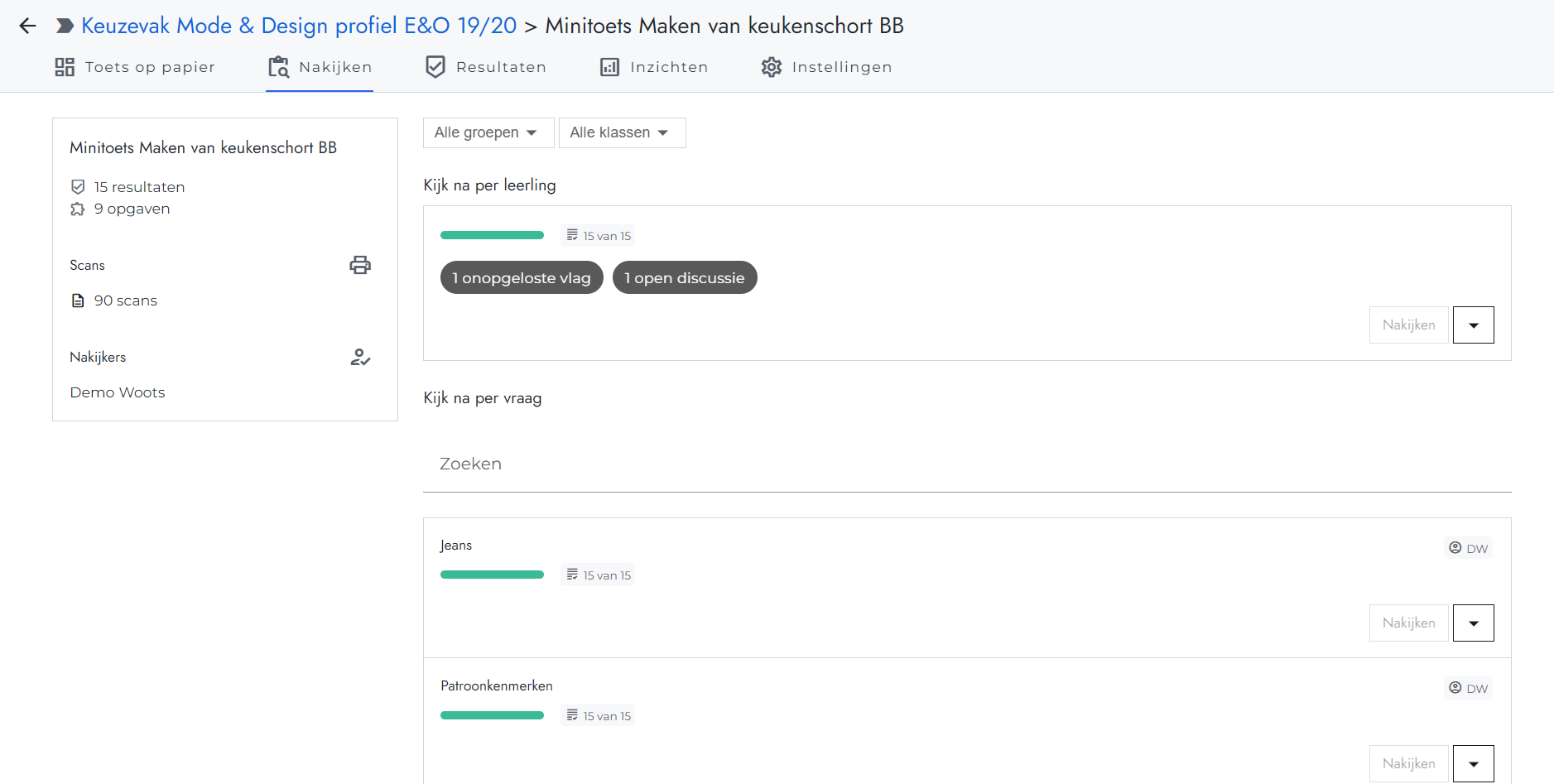The image size is (1554, 784).
Task: Expand the per-leerling Nakijken options arrow
Action: (x=1473, y=325)
